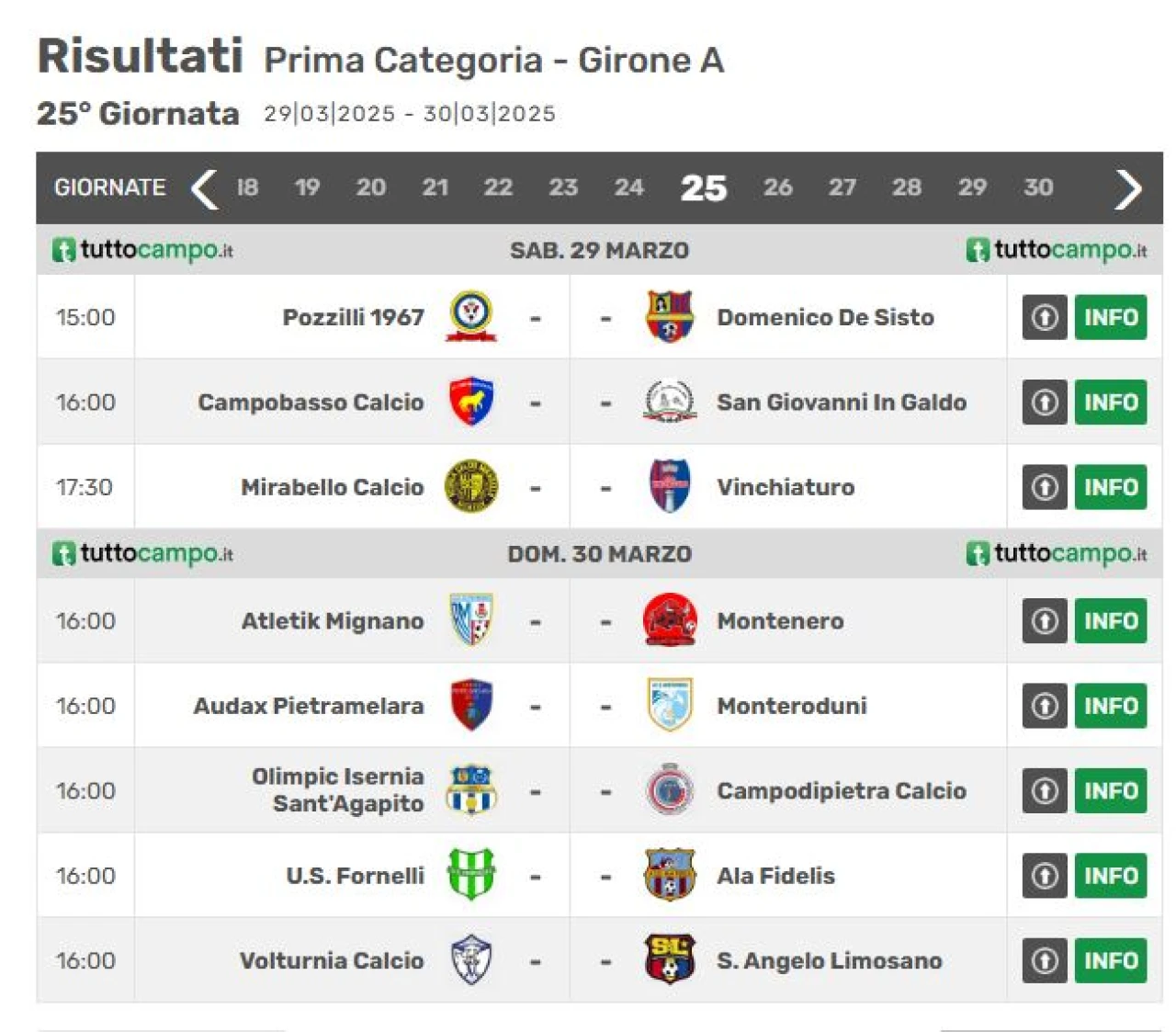Select giornata 30 in the bar
Screen dimensions: 1176x1032
[x=1038, y=187]
